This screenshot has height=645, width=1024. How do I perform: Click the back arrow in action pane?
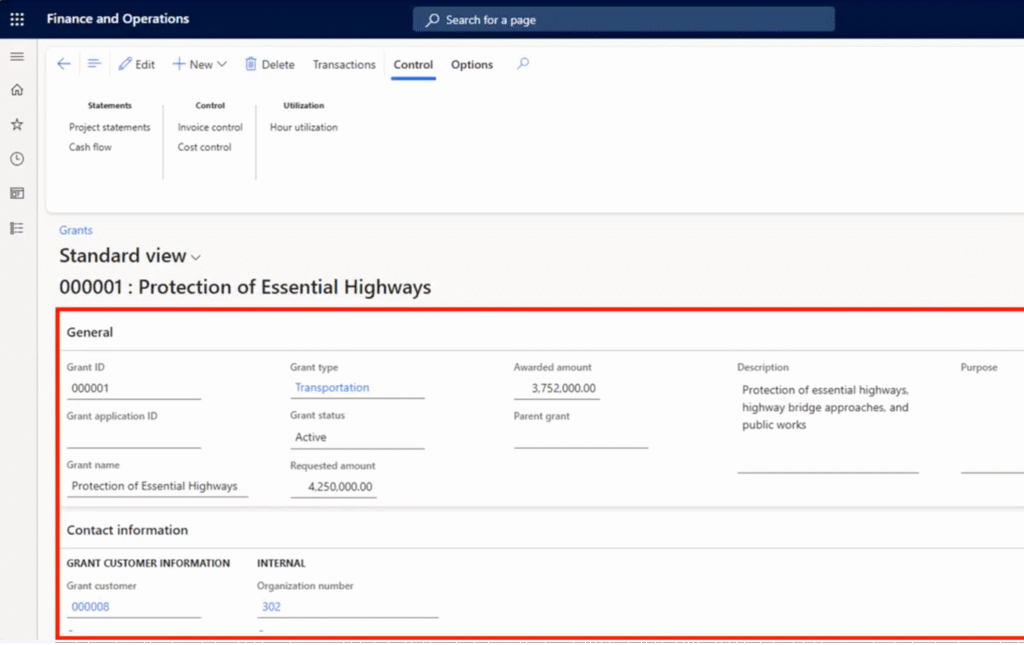point(64,64)
